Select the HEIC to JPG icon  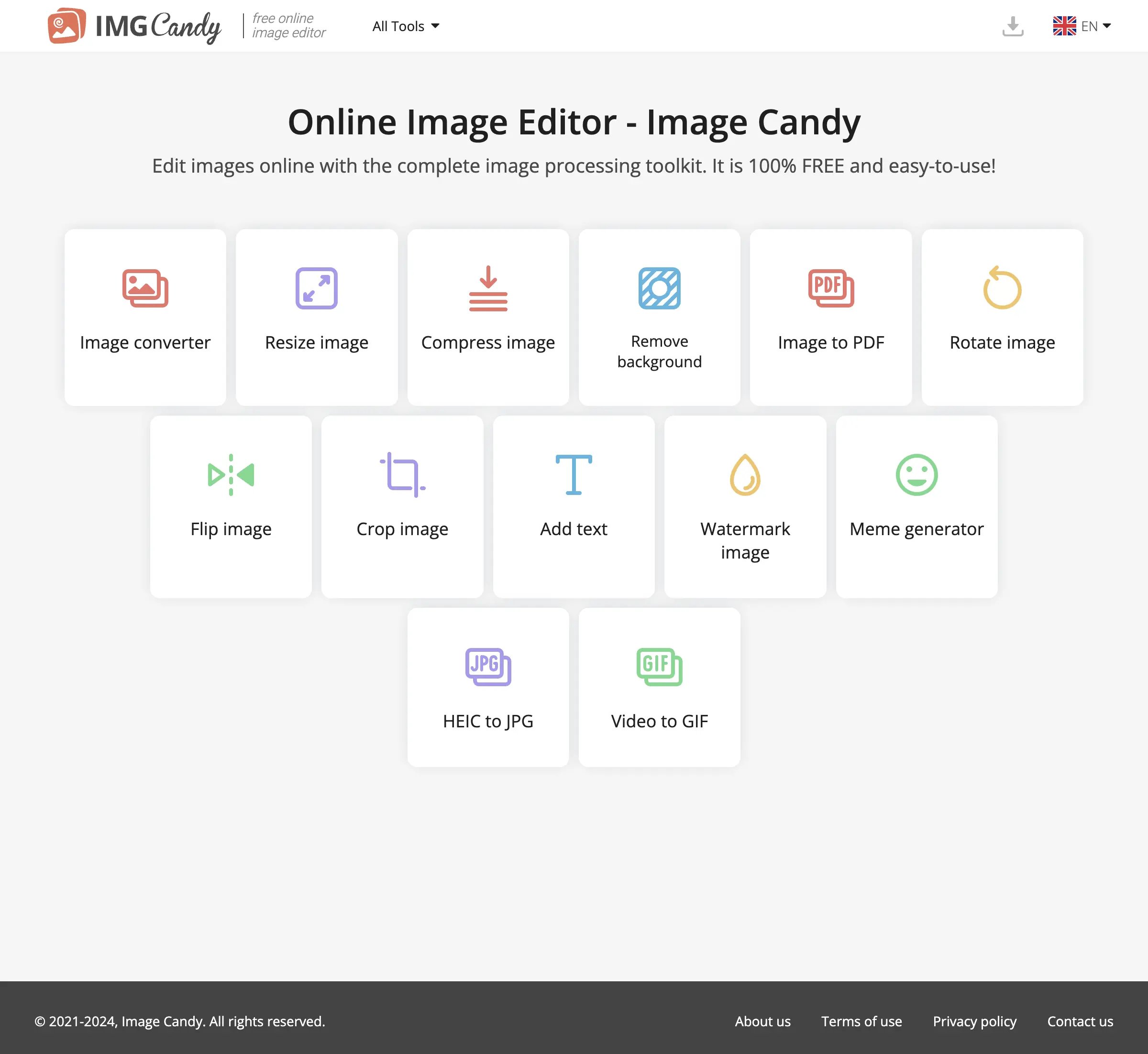pos(488,667)
